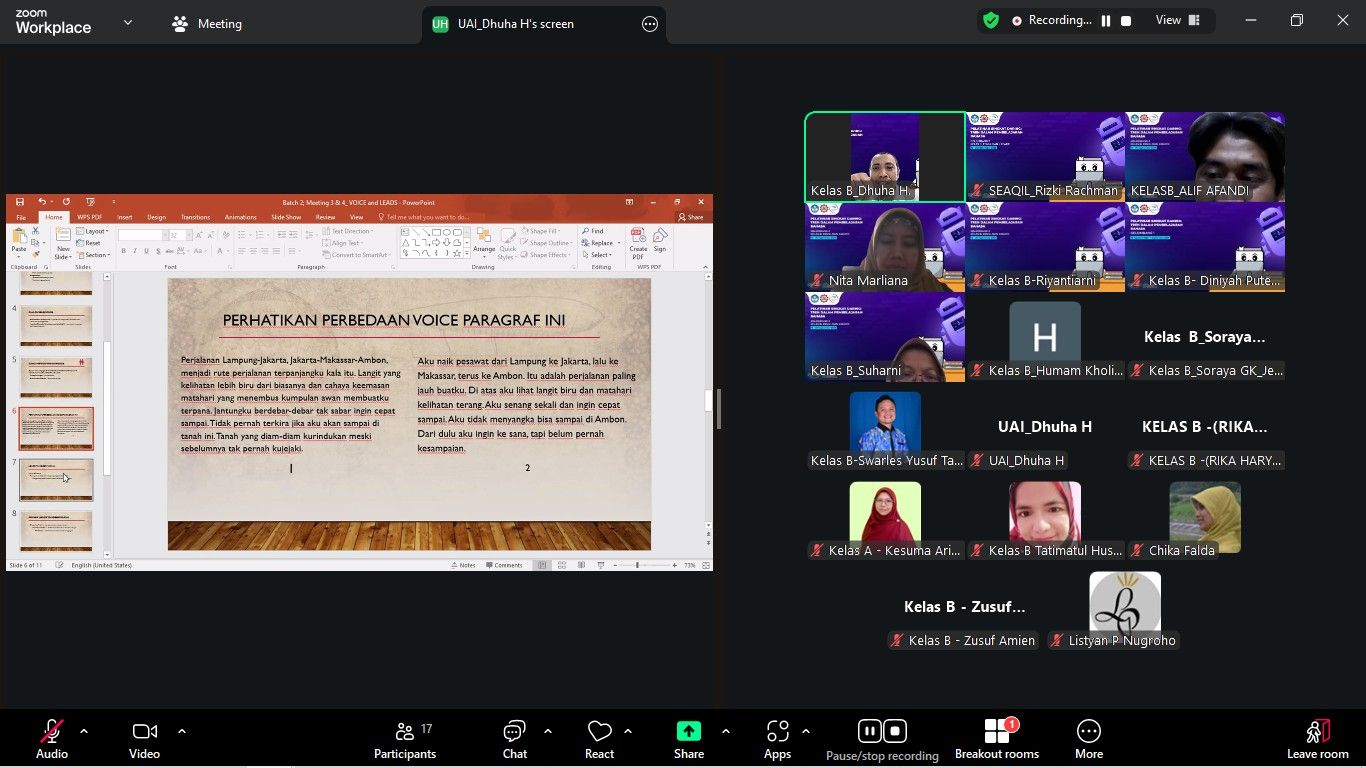Screen dimensions: 1366x768
Task: Open Breakout rooms
Action: coord(996,740)
